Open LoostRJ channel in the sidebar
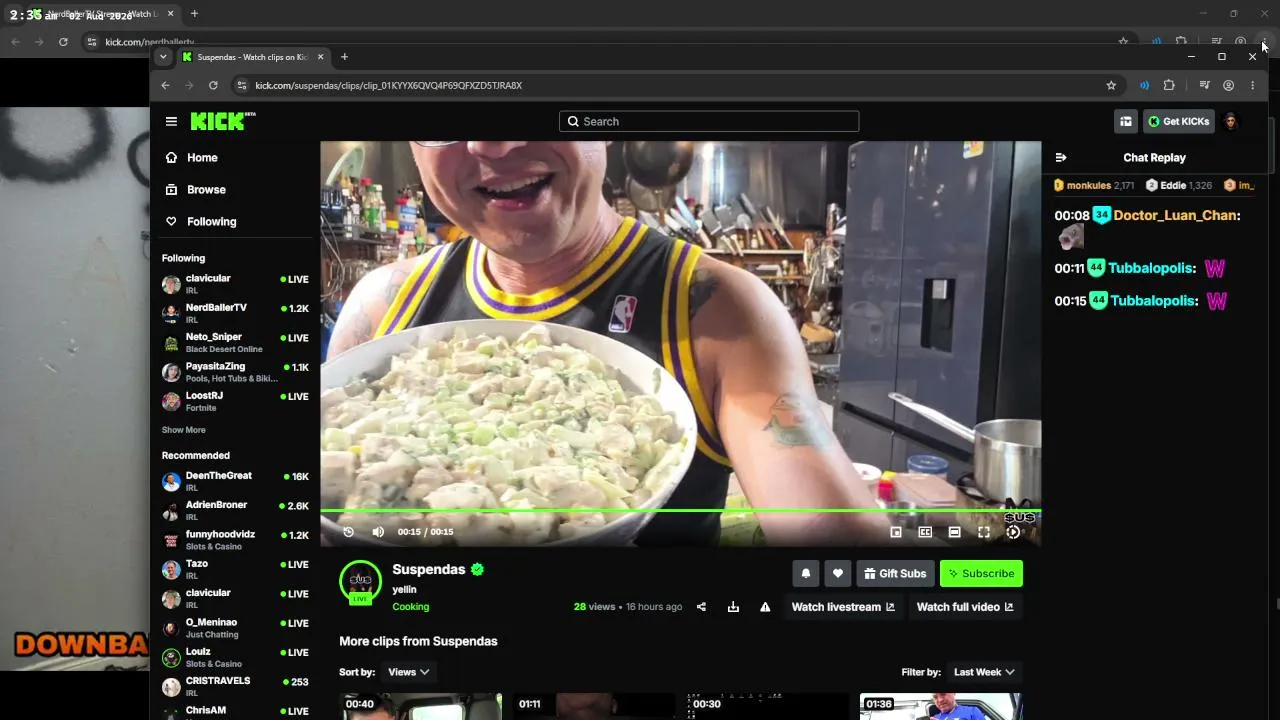 pyautogui.click(x=235, y=401)
